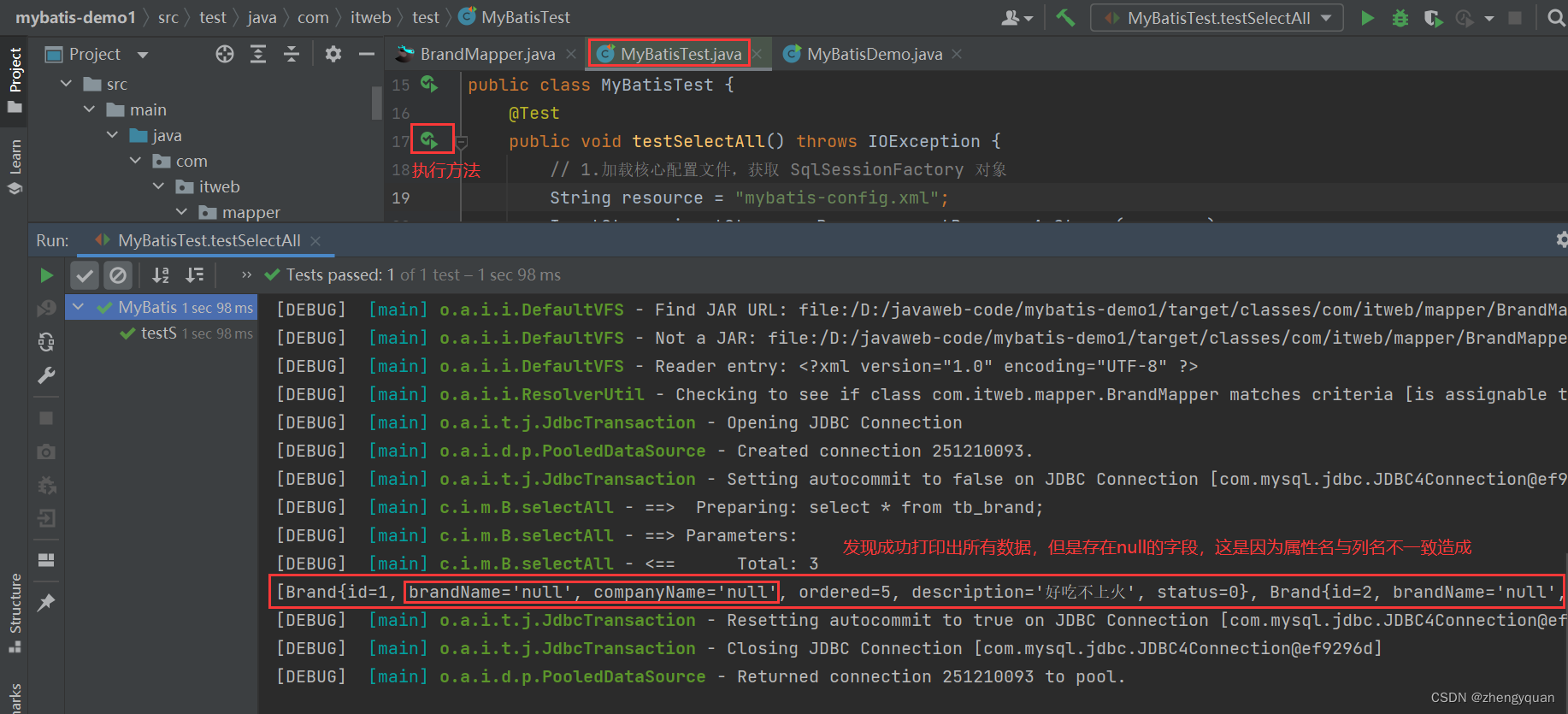This screenshot has width=1568, height=714.
Task: Click the Dump Threads camera icon
Action: [x=46, y=451]
